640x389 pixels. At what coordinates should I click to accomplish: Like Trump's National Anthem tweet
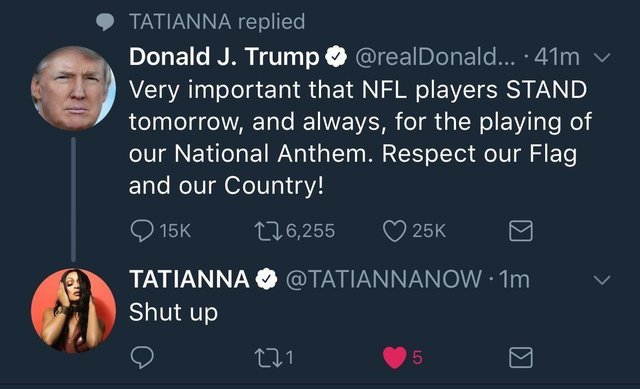coord(395,231)
